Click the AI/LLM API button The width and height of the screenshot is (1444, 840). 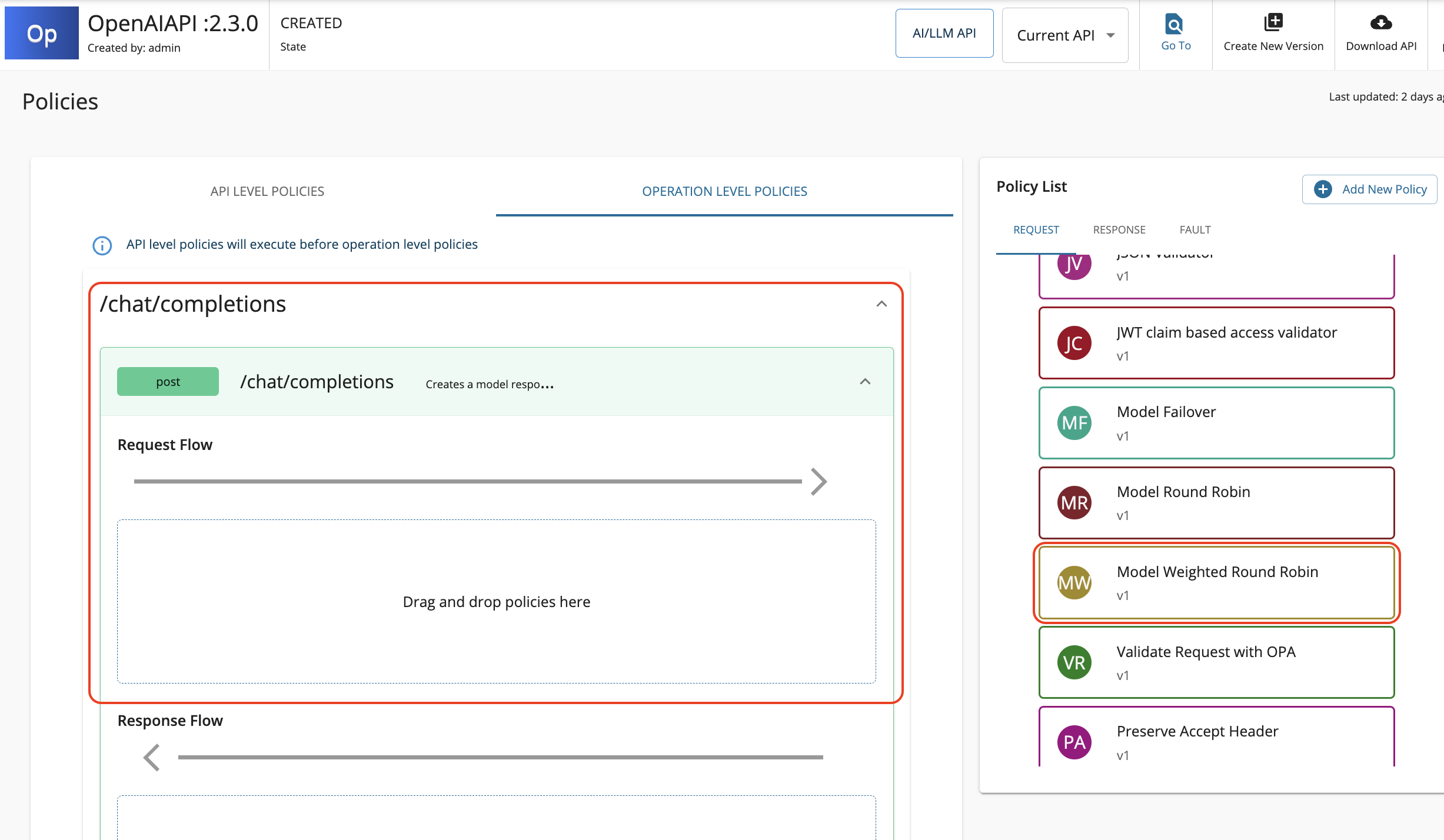click(x=944, y=34)
